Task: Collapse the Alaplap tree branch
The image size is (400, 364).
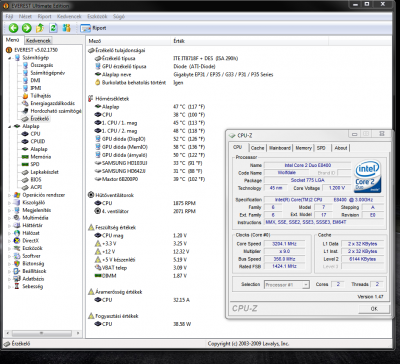Action: [10, 126]
